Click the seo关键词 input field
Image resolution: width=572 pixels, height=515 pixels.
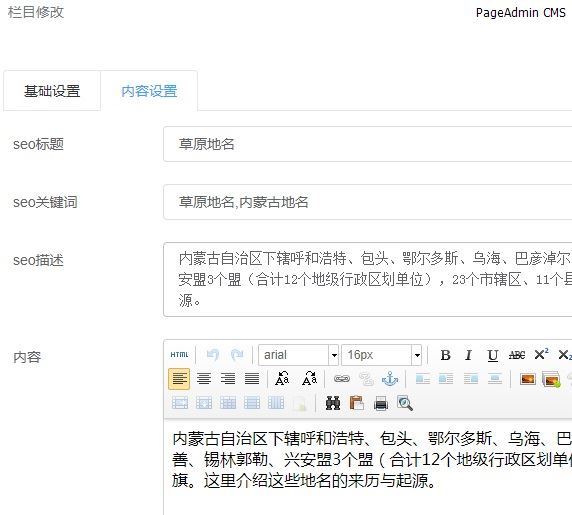pyautogui.click(x=368, y=202)
